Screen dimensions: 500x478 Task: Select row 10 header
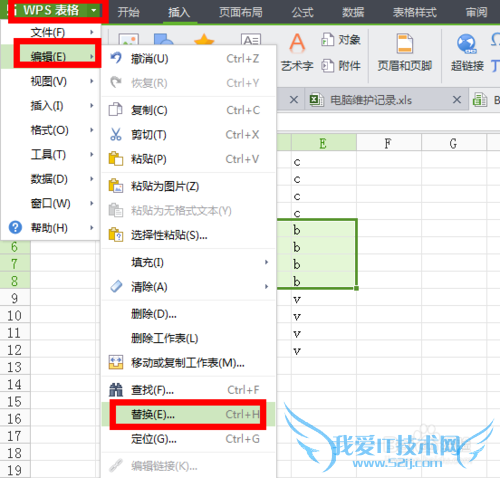coord(15,315)
